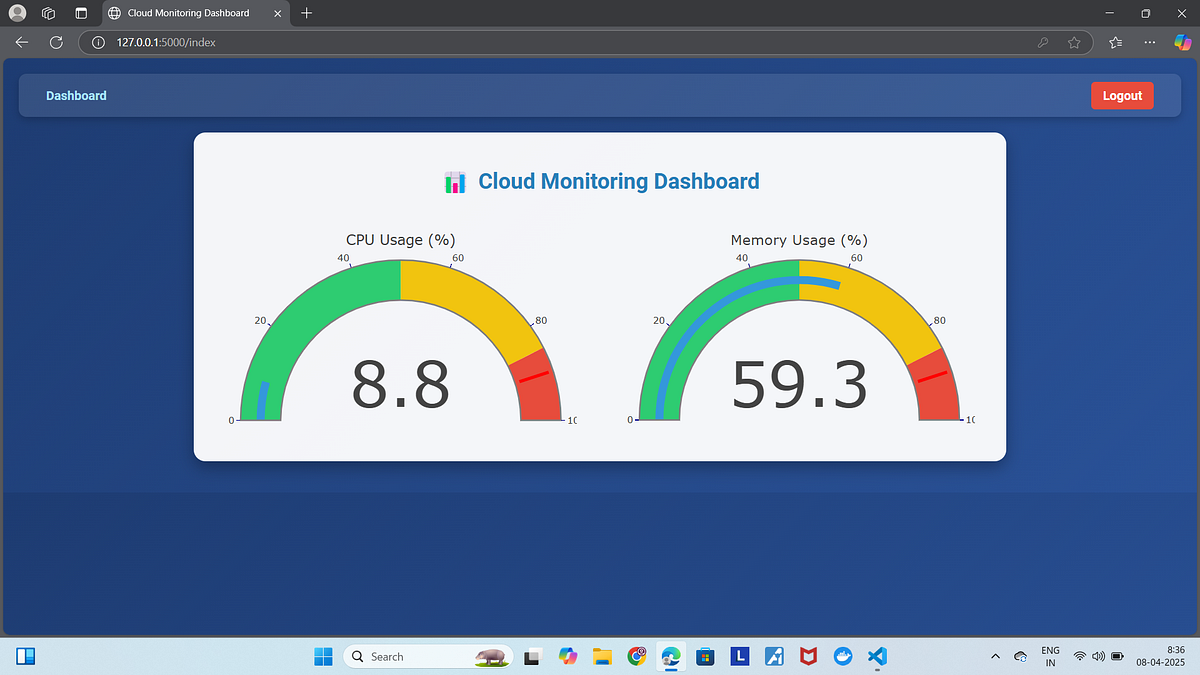Toggle the Widgets panel in the taskbar corner

click(25, 656)
